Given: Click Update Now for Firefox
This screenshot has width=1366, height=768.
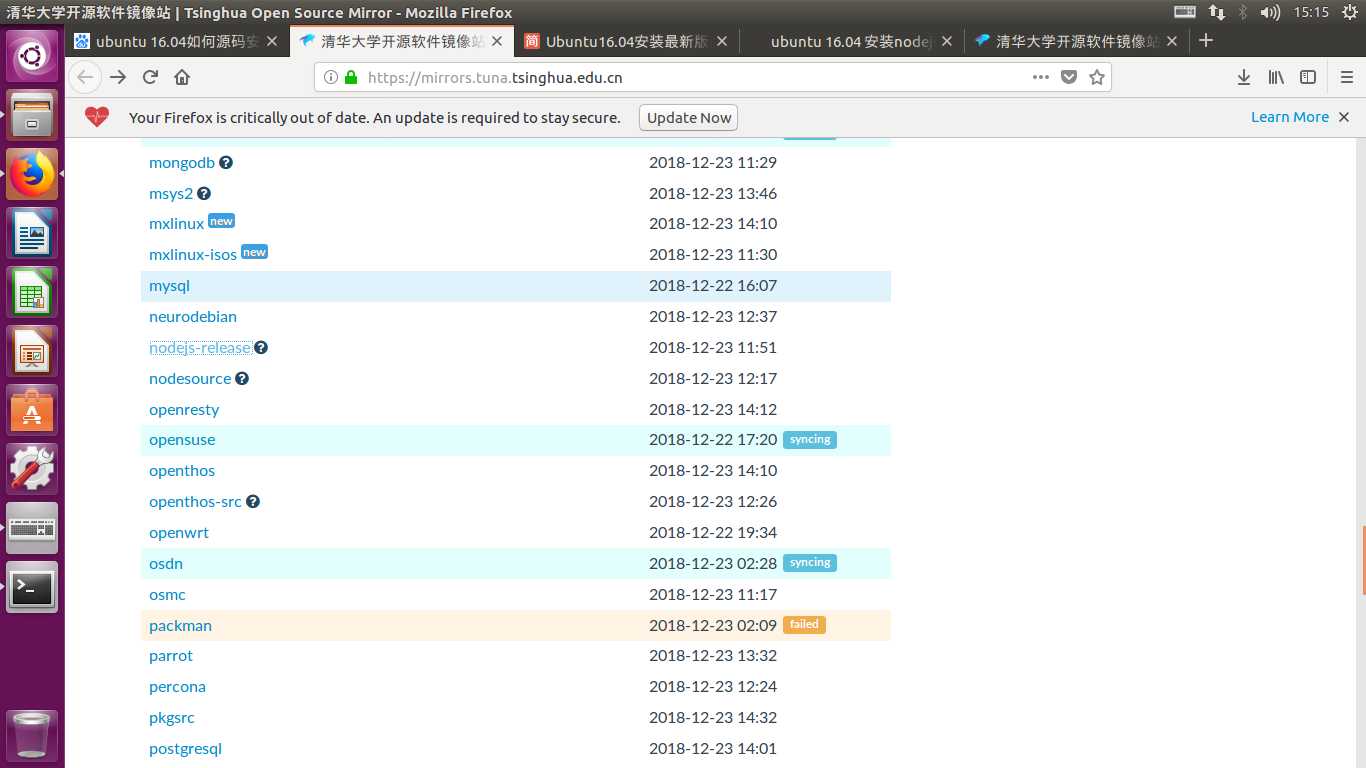Looking at the screenshot, I should tap(689, 117).
